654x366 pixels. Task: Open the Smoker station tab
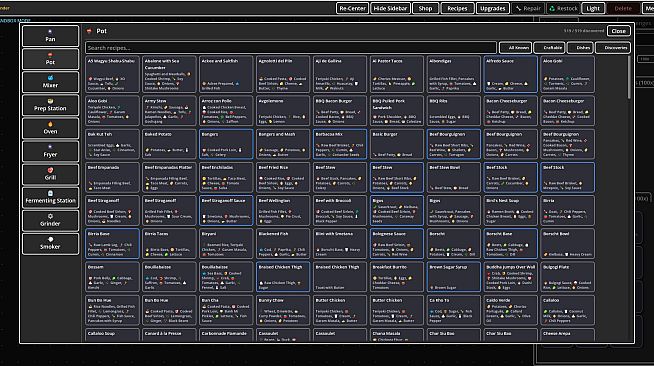pos(50,243)
